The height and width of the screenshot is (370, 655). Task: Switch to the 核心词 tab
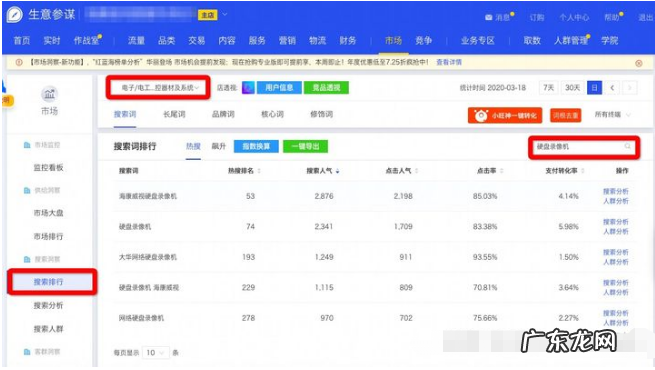(272, 114)
